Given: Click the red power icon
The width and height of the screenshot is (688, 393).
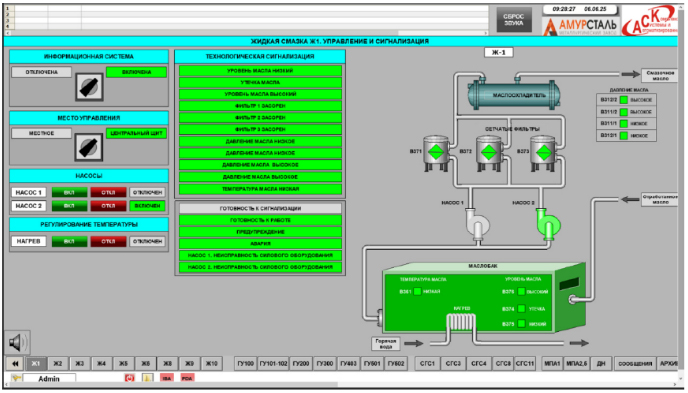Looking at the screenshot, I should [129, 378].
